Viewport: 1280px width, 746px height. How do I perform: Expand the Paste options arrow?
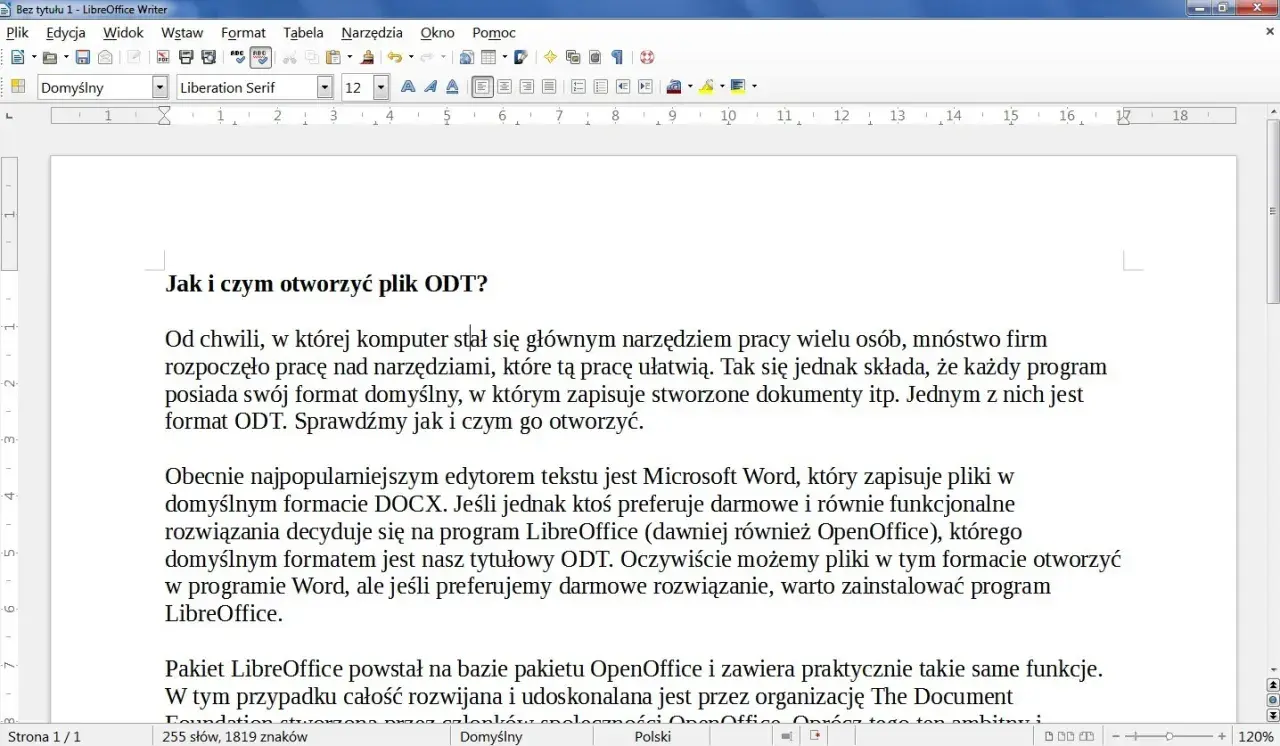click(x=350, y=58)
